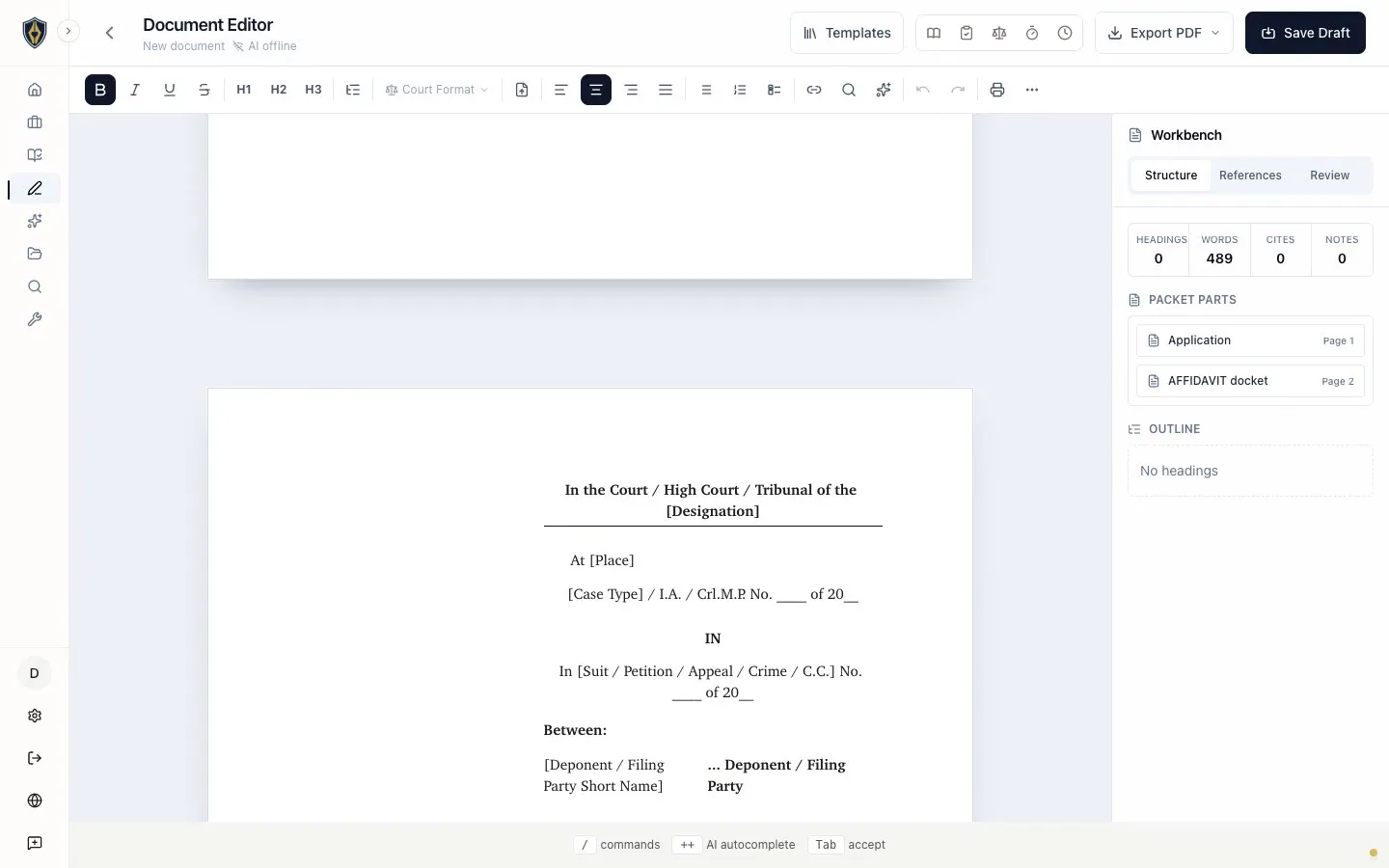Go to Home in the sidebar
The width and height of the screenshot is (1389, 868).
[x=35, y=90]
